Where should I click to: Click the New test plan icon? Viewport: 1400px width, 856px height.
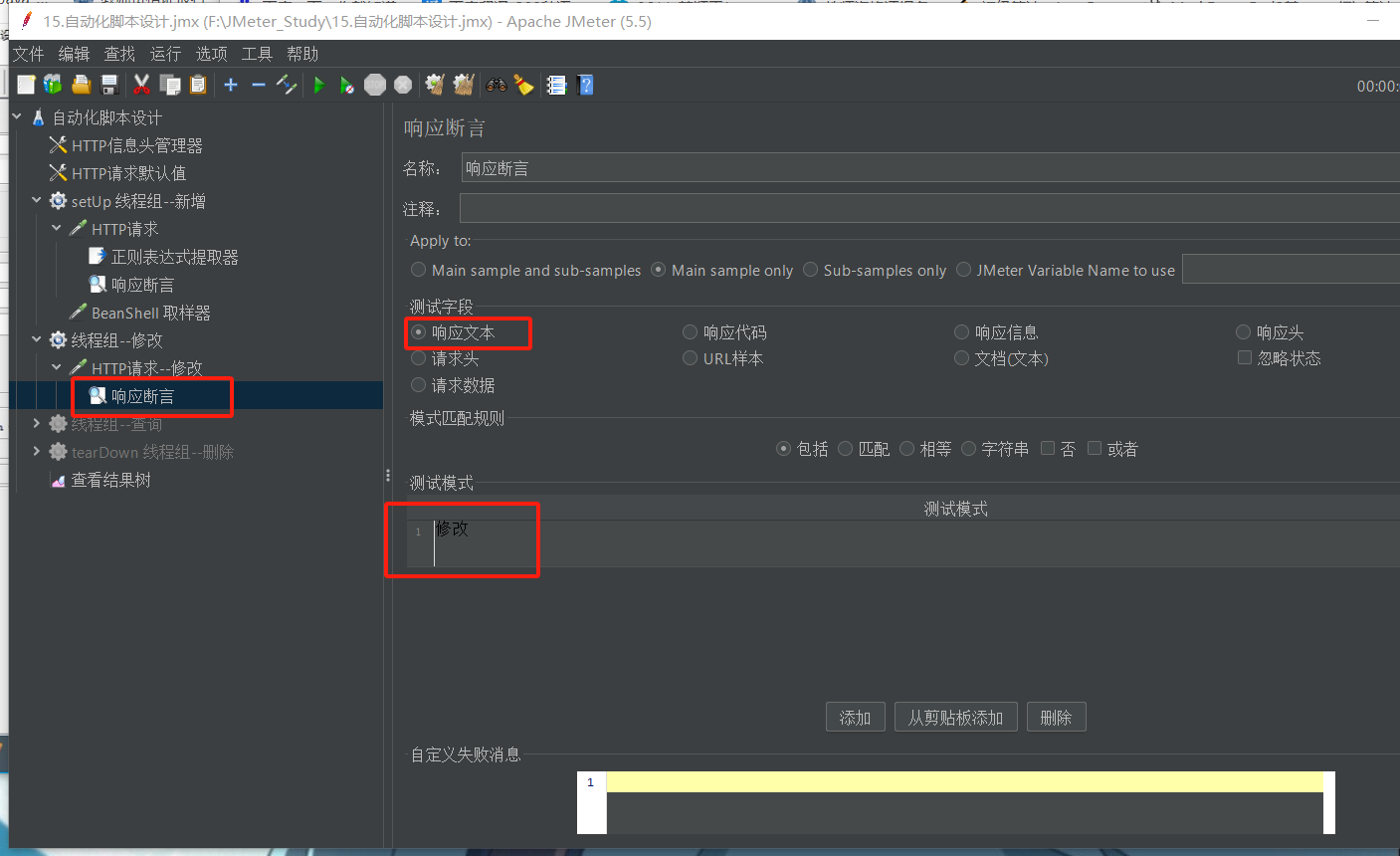coord(27,85)
